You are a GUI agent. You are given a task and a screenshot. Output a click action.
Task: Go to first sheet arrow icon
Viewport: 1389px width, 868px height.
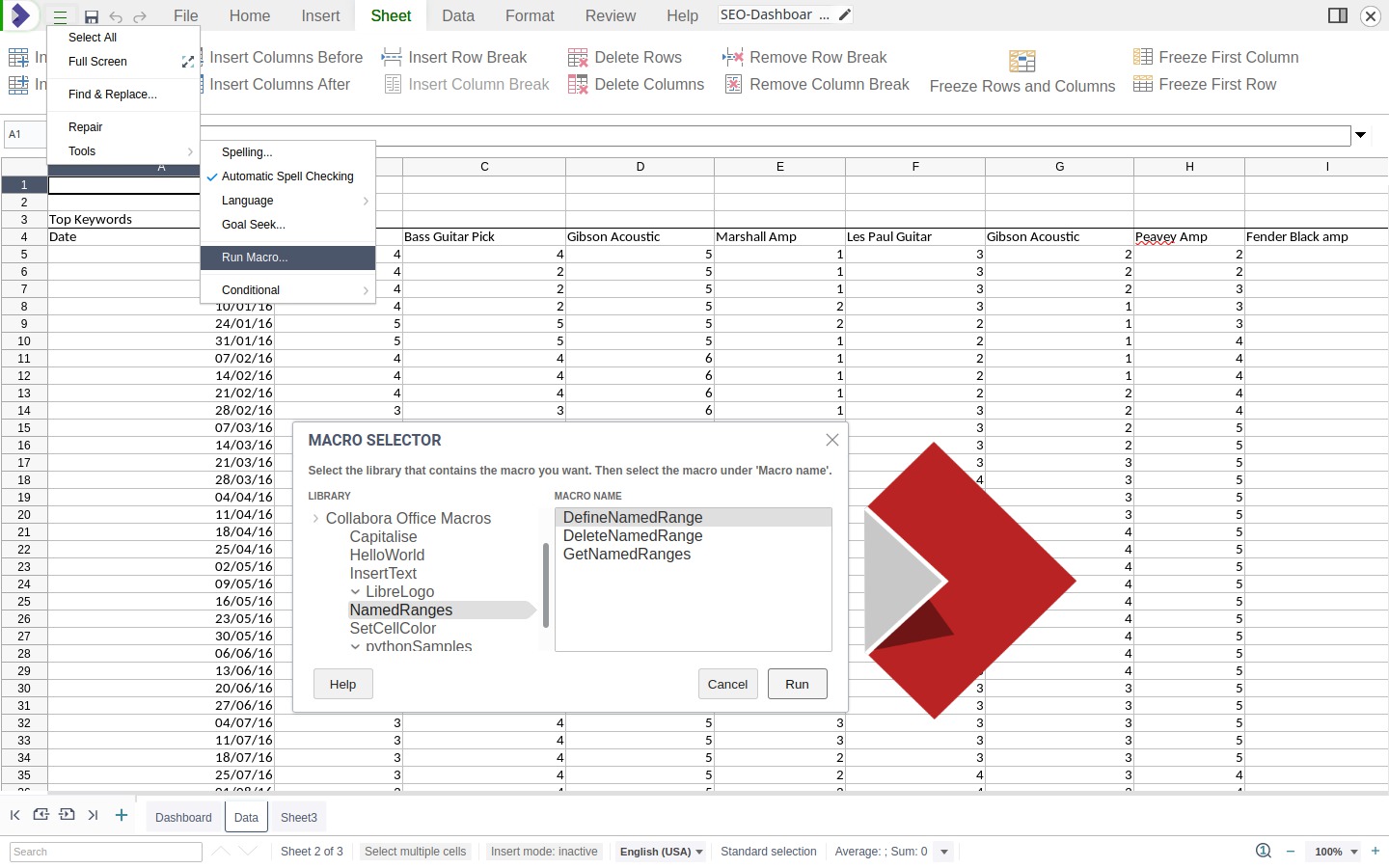point(14,815)
